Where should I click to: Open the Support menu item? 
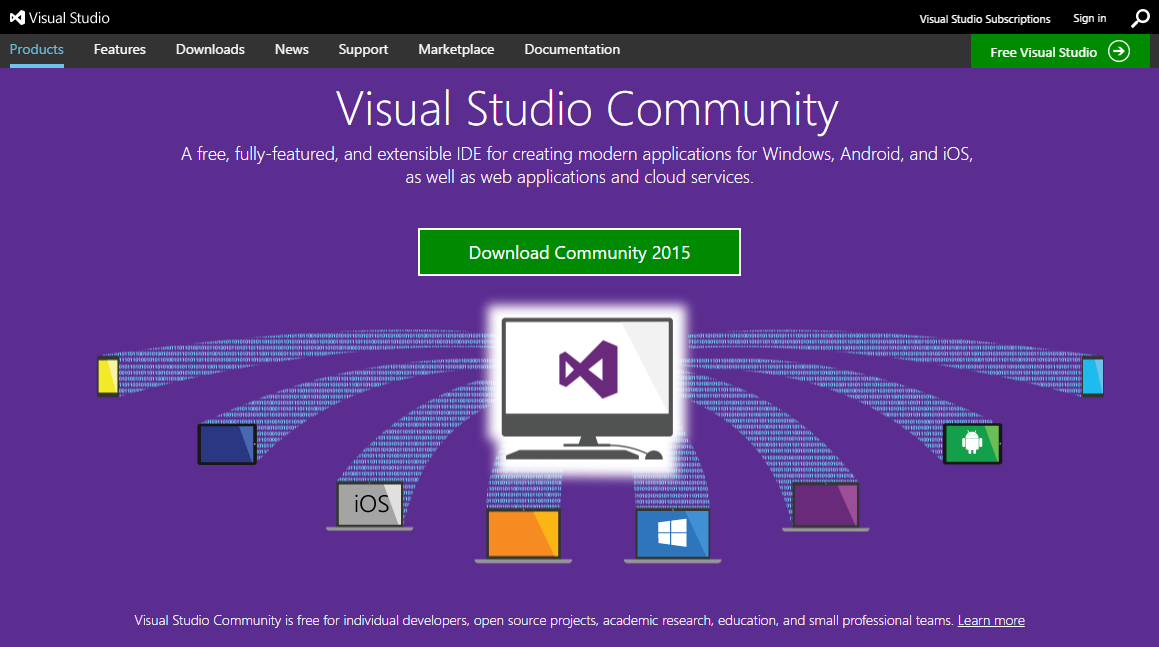pos(363,50)
